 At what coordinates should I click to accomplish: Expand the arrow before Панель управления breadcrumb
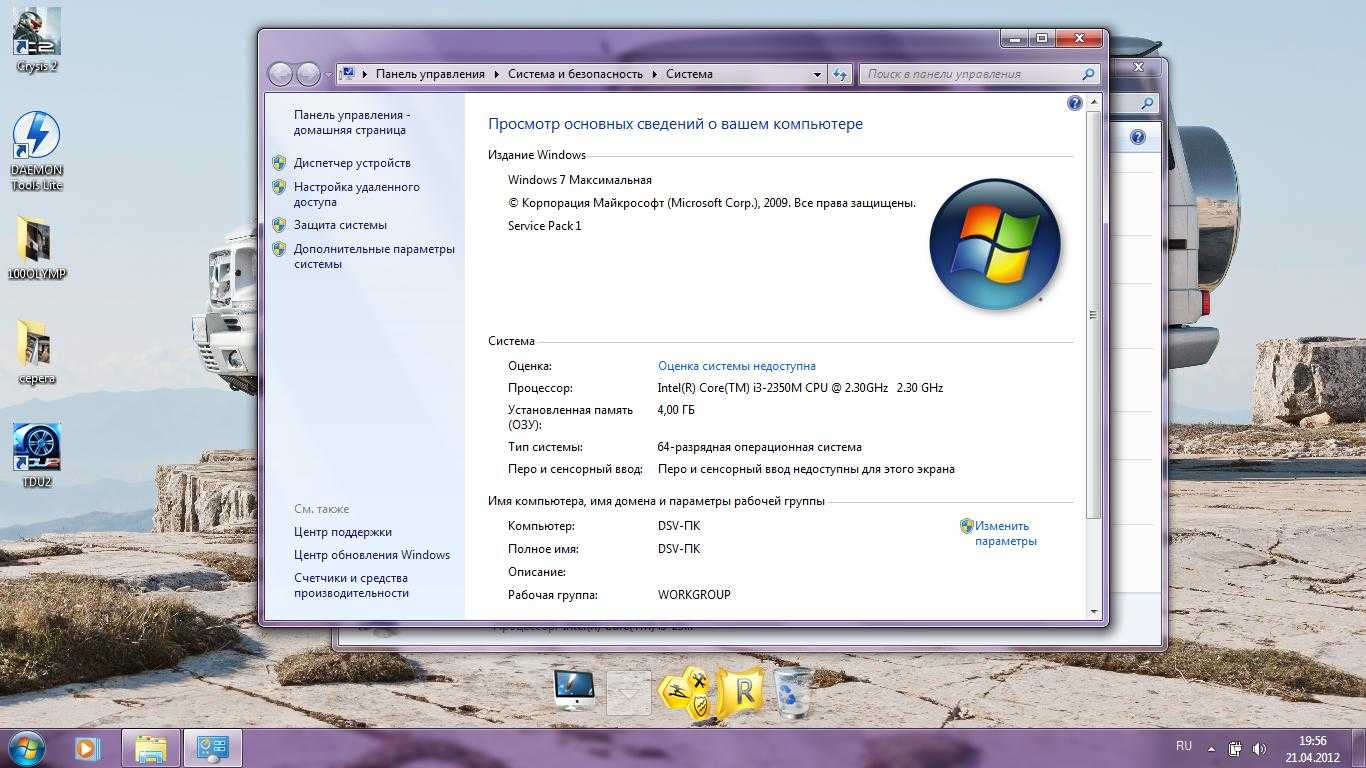point(365,74)
